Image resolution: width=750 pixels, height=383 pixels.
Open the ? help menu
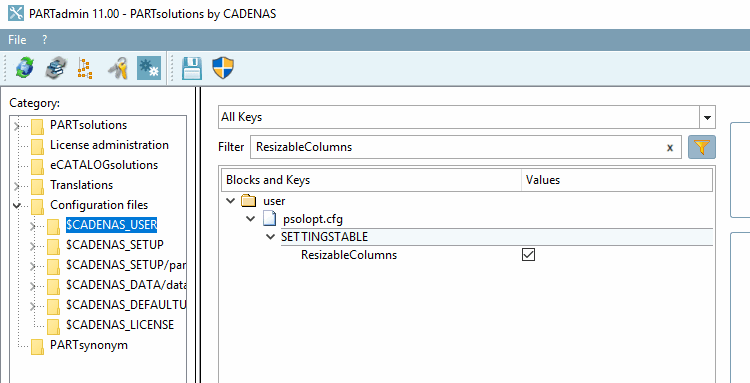coord(44,40)
